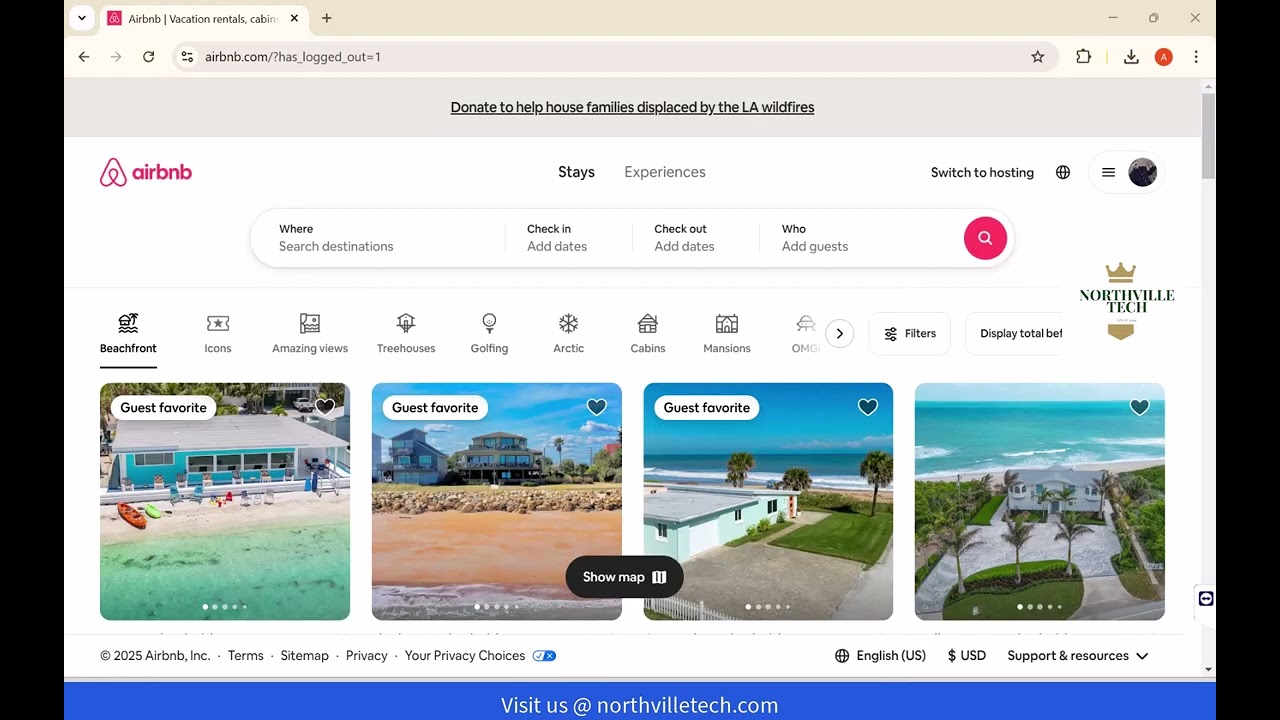Click the Show map button
This screenshot has height=720, width=1280.
624,577
